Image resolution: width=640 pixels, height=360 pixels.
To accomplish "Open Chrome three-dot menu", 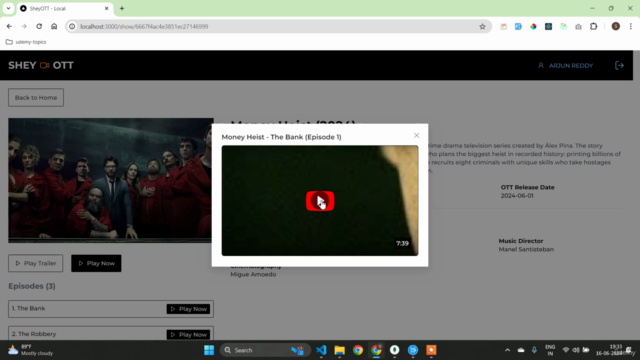I will point(631,27).
